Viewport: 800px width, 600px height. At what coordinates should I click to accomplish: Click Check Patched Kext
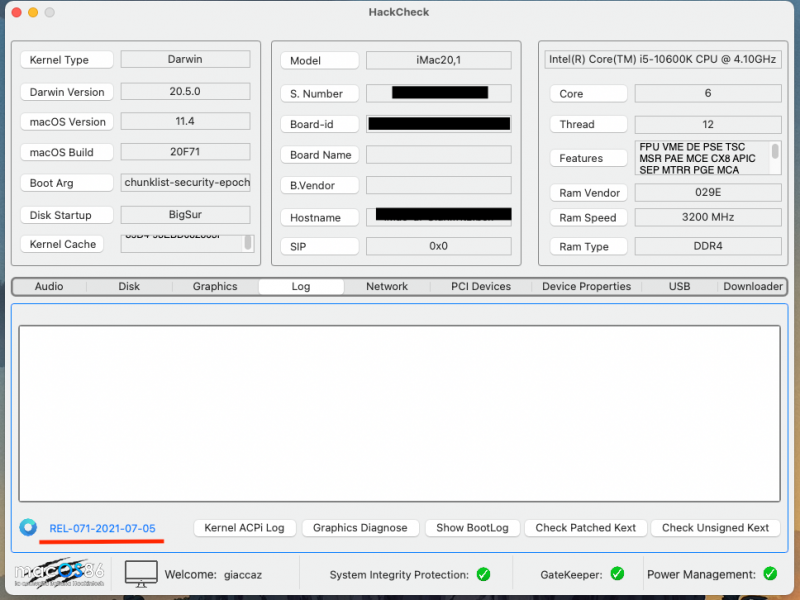[585, 528]
